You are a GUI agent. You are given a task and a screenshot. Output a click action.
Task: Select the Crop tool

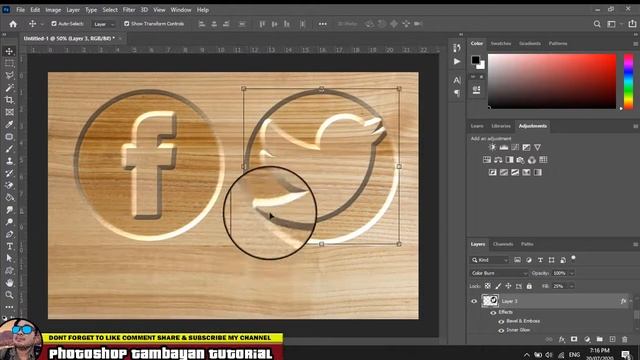tap(9, 100)
